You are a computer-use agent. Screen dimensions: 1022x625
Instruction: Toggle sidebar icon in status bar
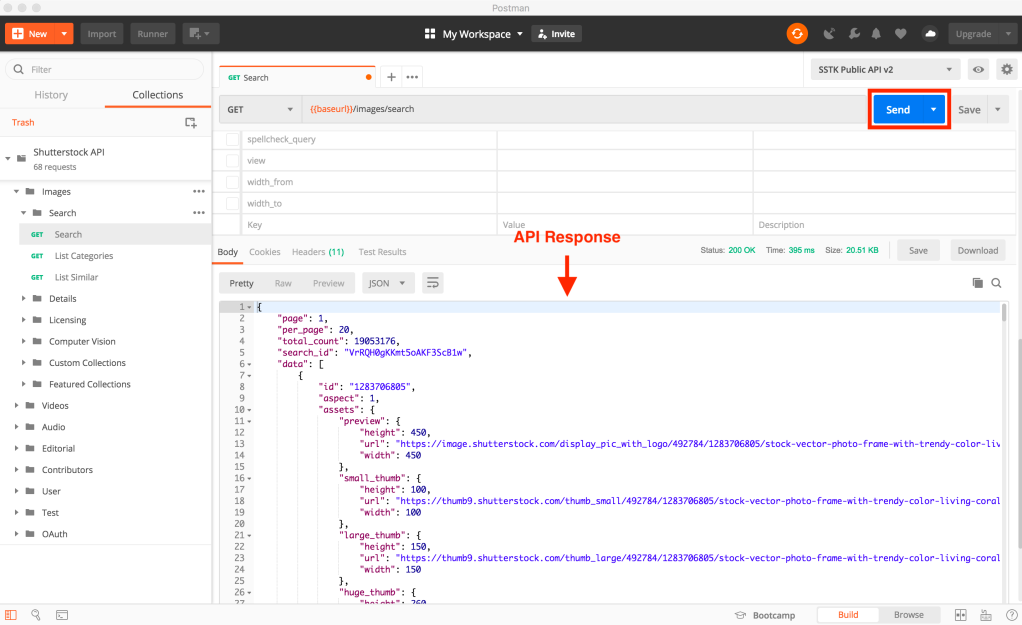(x=10, y=615)
